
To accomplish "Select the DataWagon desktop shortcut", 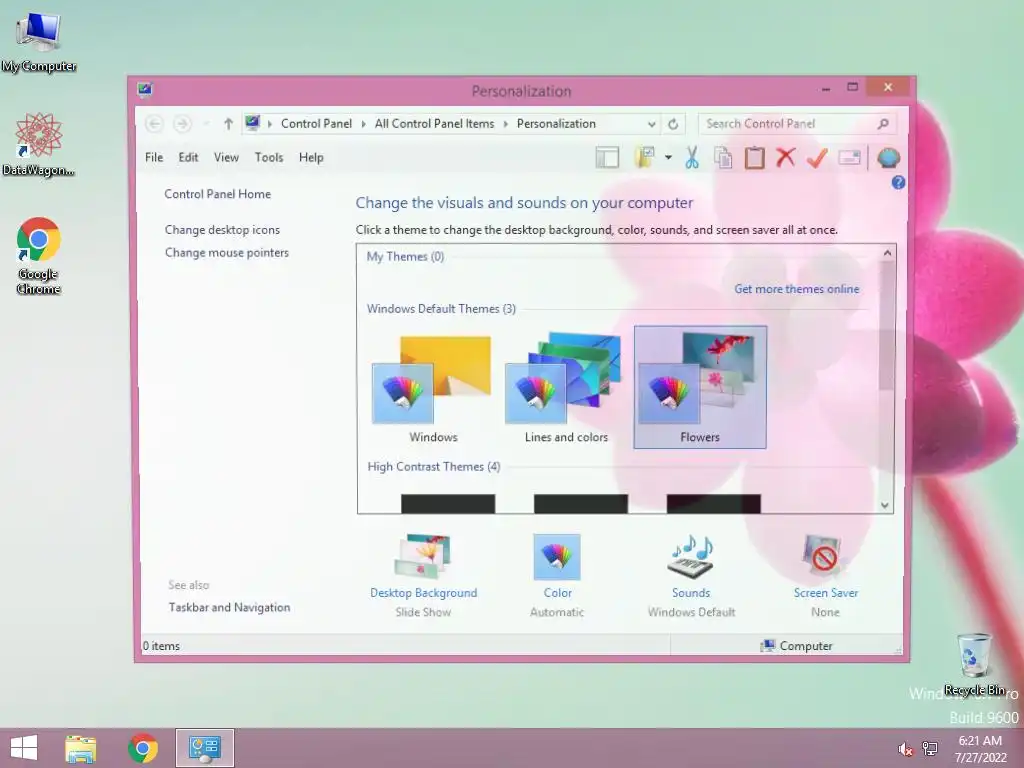I will tap(39, 144).
